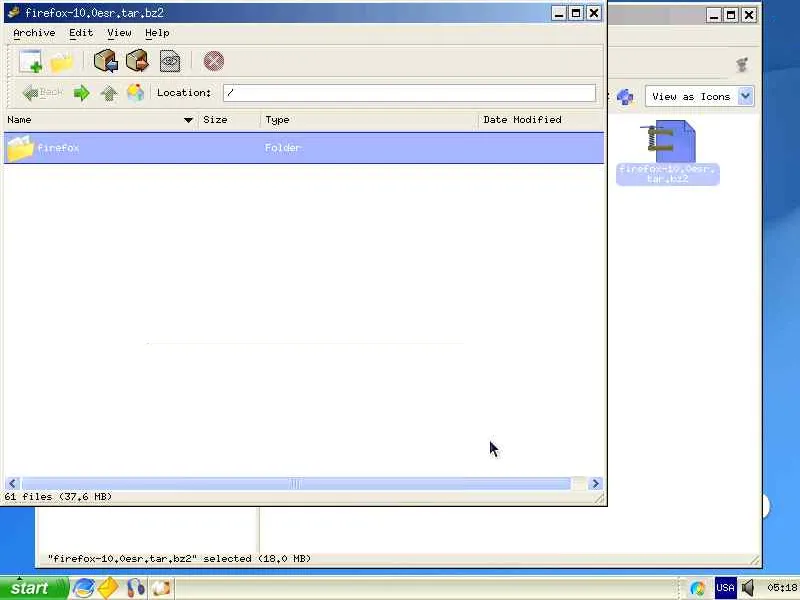Launch the web browser taskbar icon
The width and height of the screenshot is (800, 600).
pyautogui.click(x=83, y=588)
